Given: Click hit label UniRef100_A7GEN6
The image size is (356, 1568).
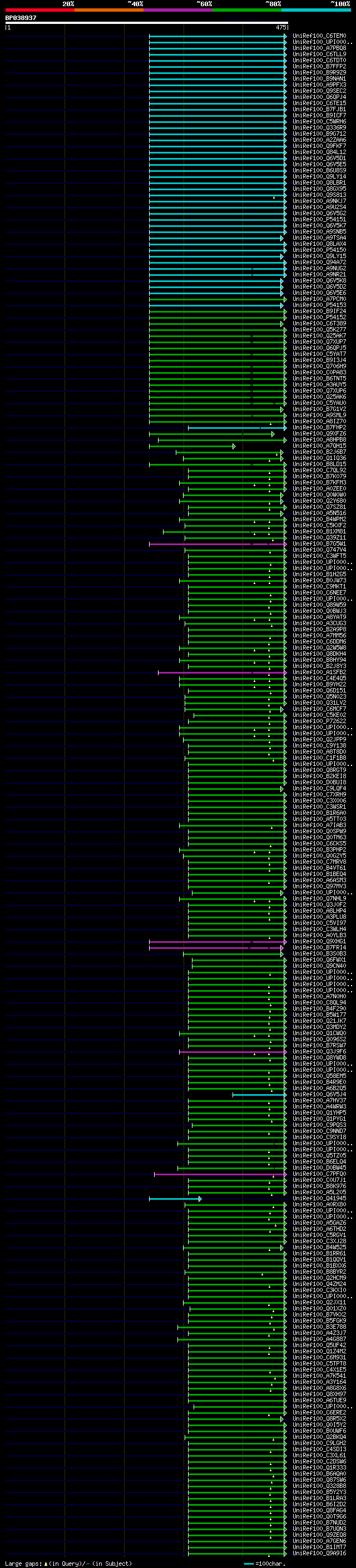Looking at the screenshot, I should coord(319,1542).
